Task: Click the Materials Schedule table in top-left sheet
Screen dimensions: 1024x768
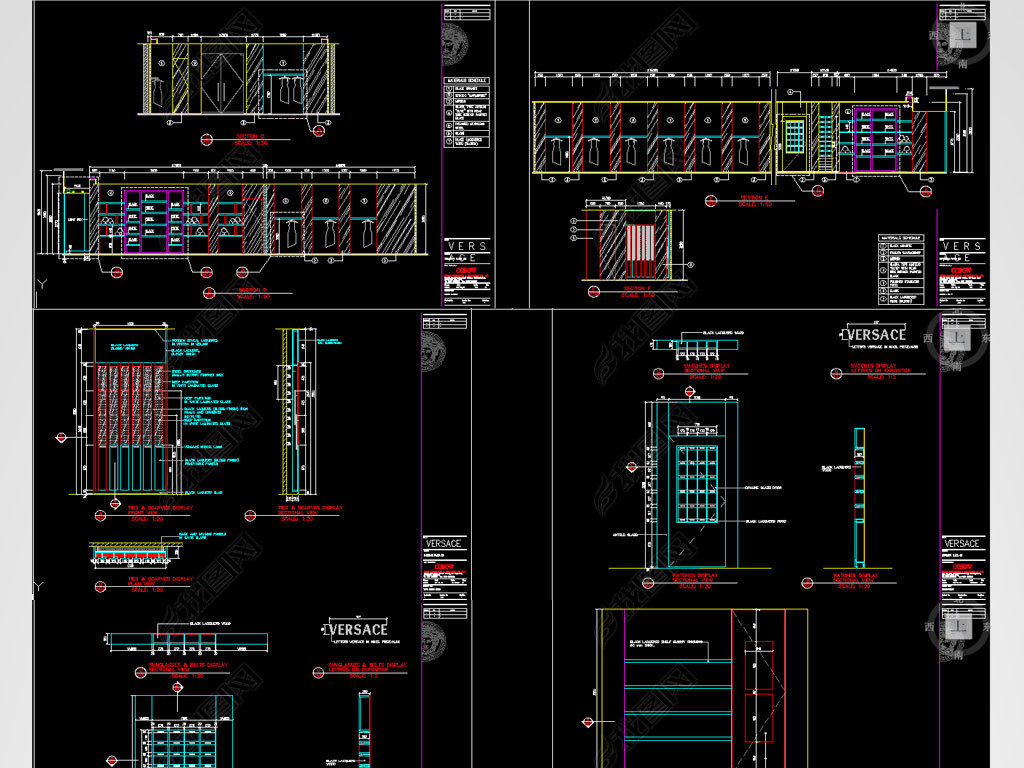Action: pyautogui.click(x=467, y=112)
